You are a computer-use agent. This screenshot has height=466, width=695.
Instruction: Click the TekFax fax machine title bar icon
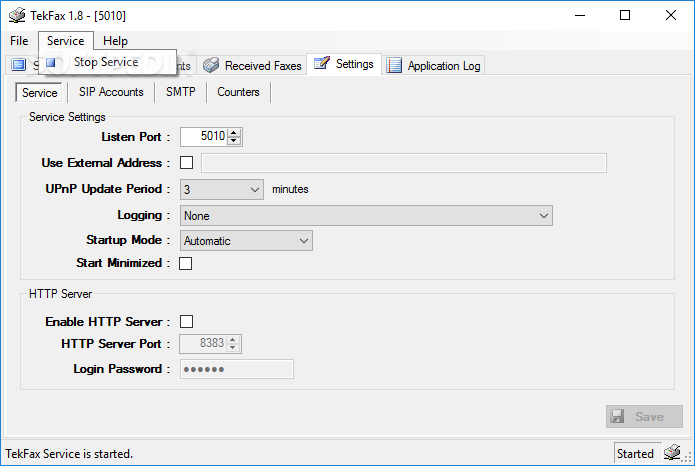coord(17,16)
